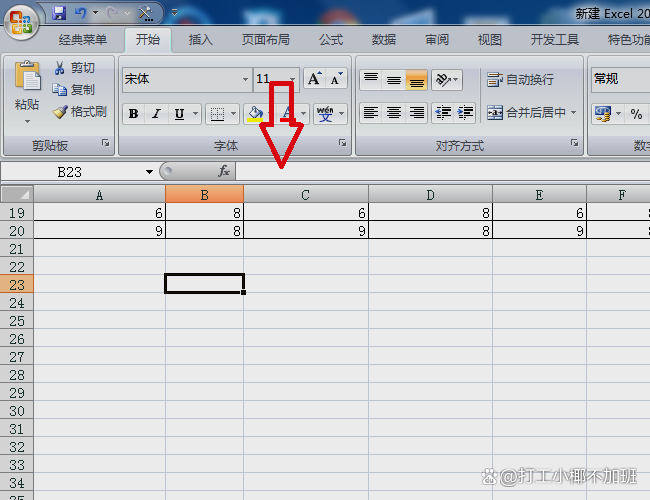Open the undo history dropdown arrow

click(x=95, y=13)
